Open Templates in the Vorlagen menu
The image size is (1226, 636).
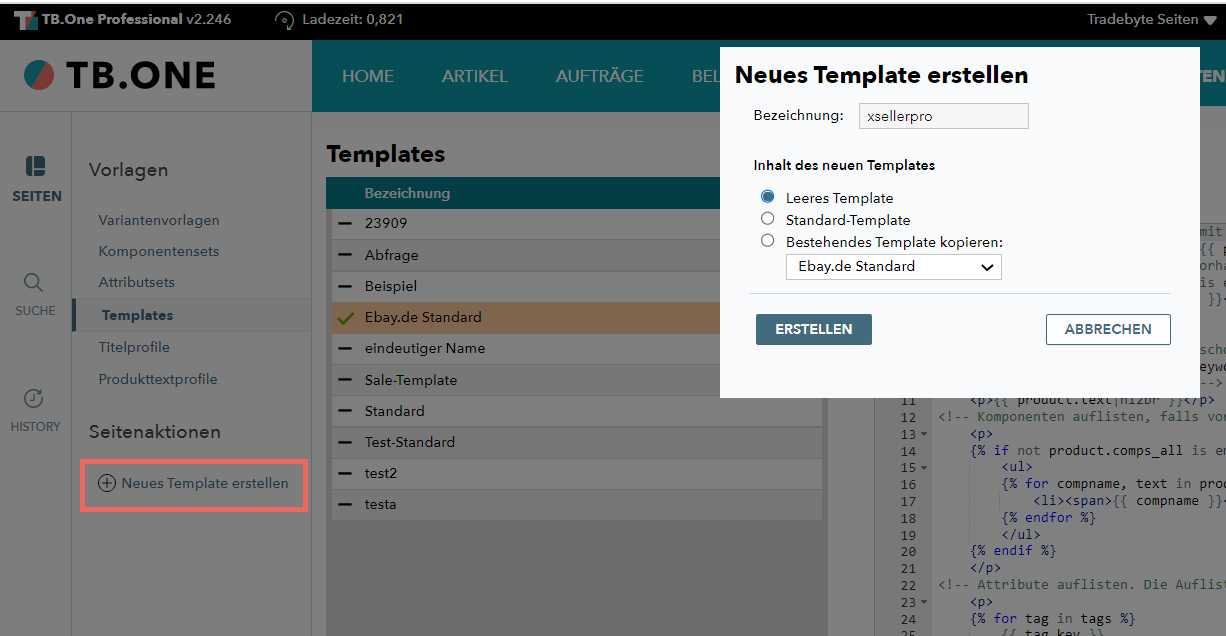138,315
